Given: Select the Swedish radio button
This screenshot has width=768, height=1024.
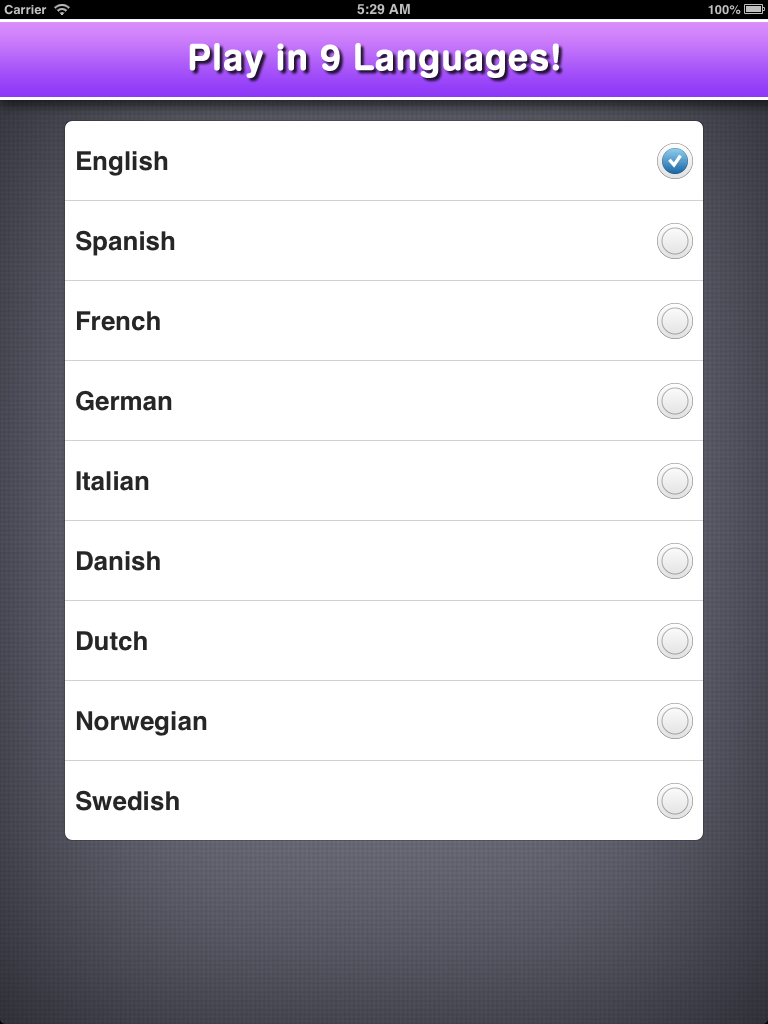Looking at the screenshot, I should [675, 801].
